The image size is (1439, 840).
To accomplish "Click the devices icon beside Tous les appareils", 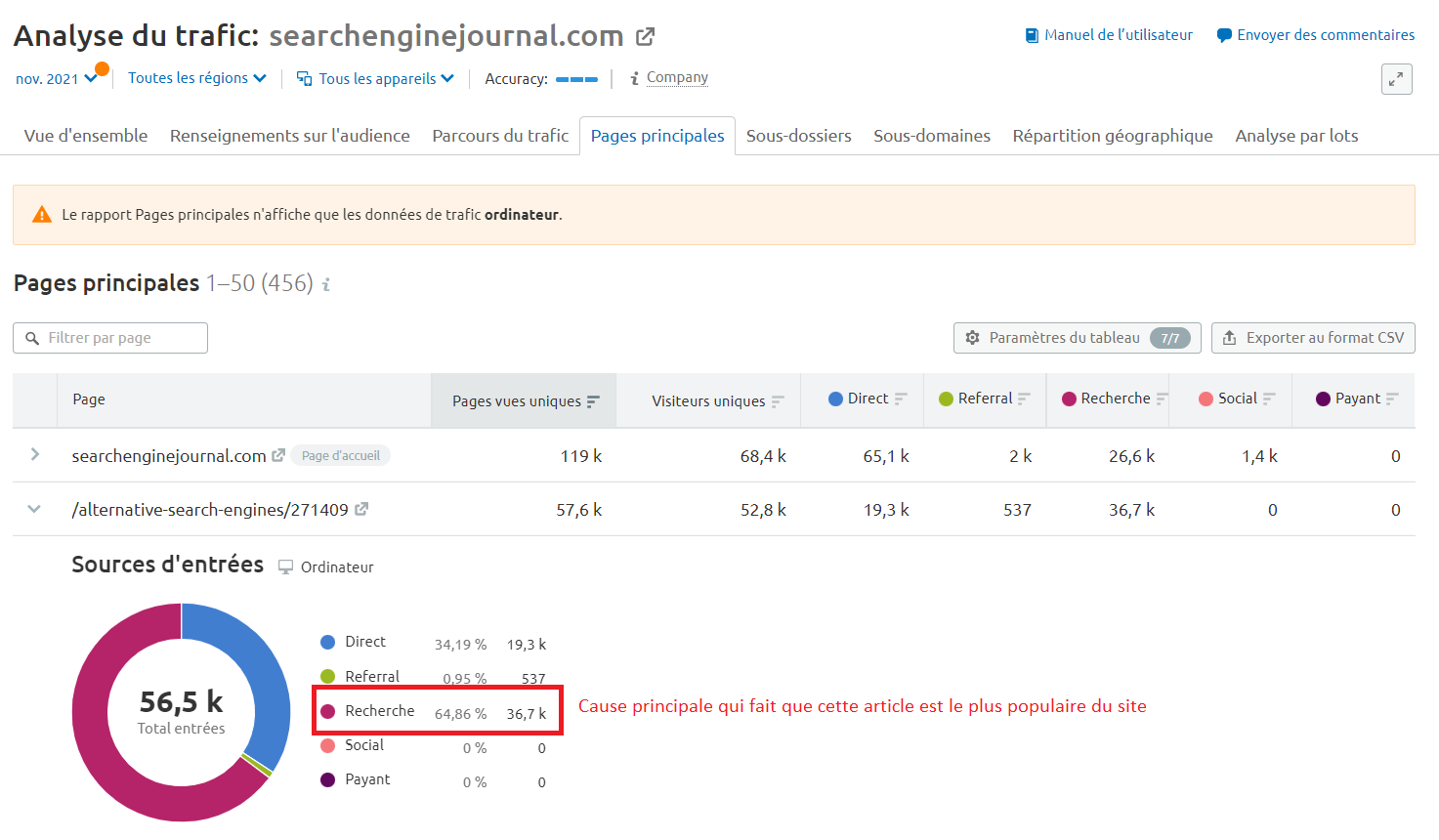I will click(305, 78).
